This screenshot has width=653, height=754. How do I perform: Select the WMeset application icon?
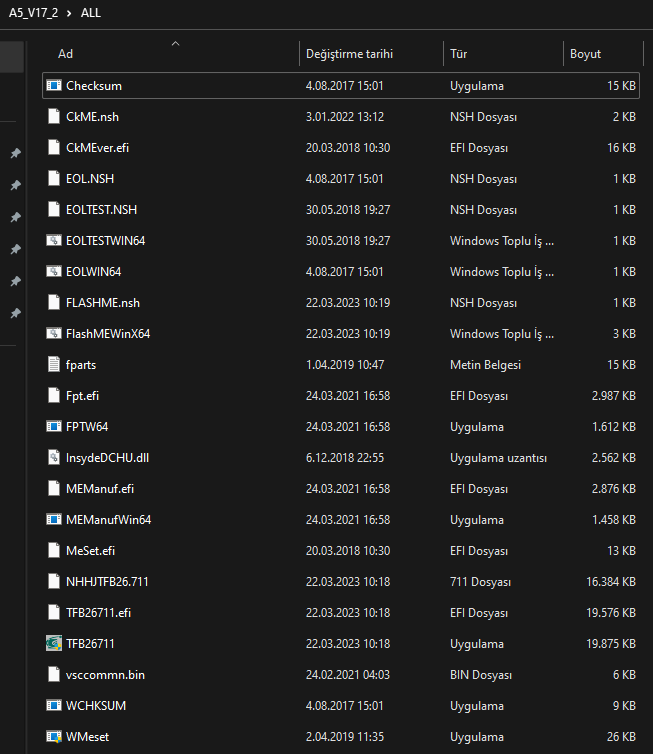(54, 737)
